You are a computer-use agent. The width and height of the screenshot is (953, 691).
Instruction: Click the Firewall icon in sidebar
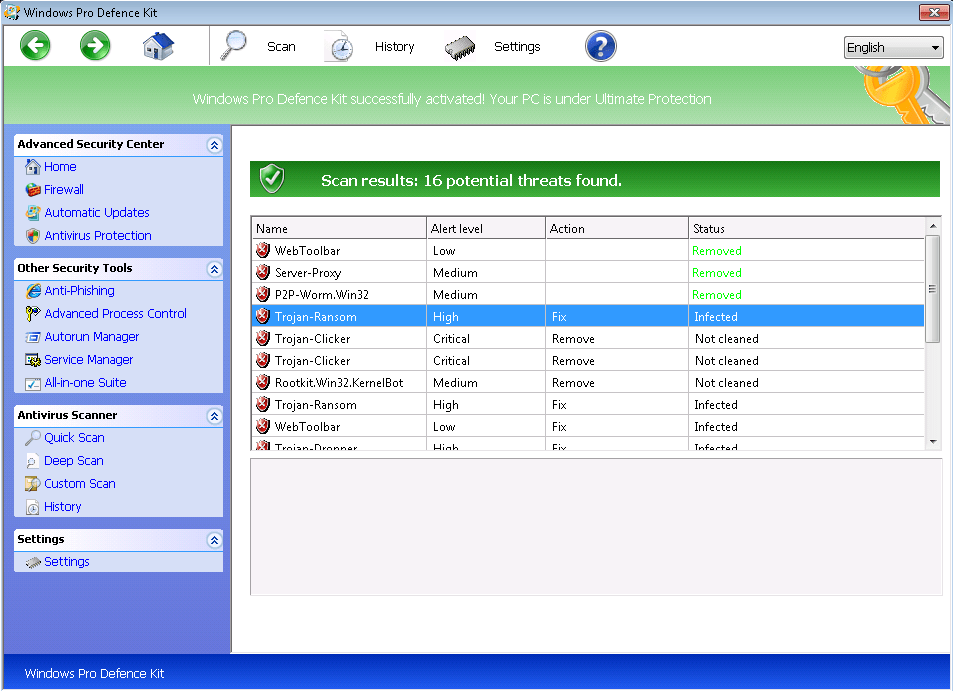point(33,190)
